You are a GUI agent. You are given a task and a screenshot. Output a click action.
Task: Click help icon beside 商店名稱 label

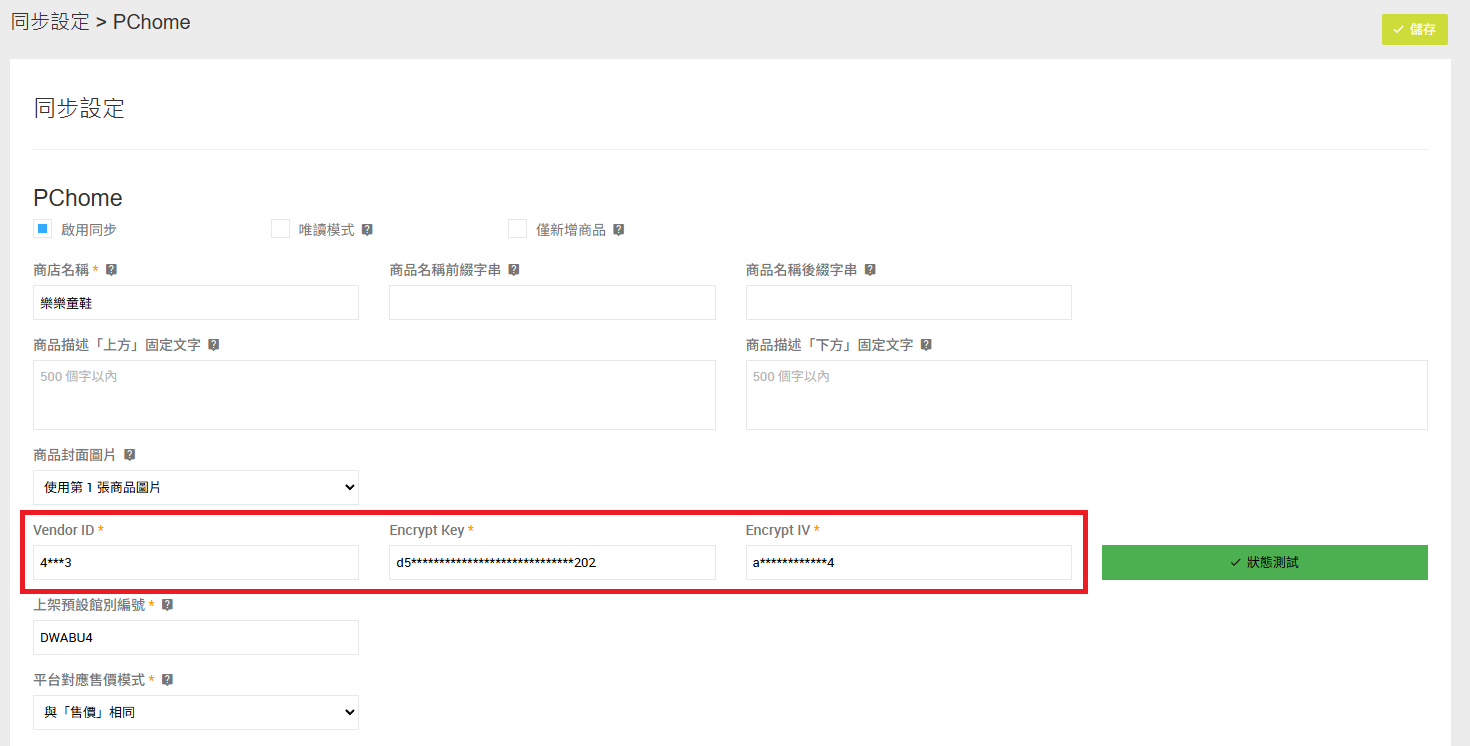tap(111, 270)
